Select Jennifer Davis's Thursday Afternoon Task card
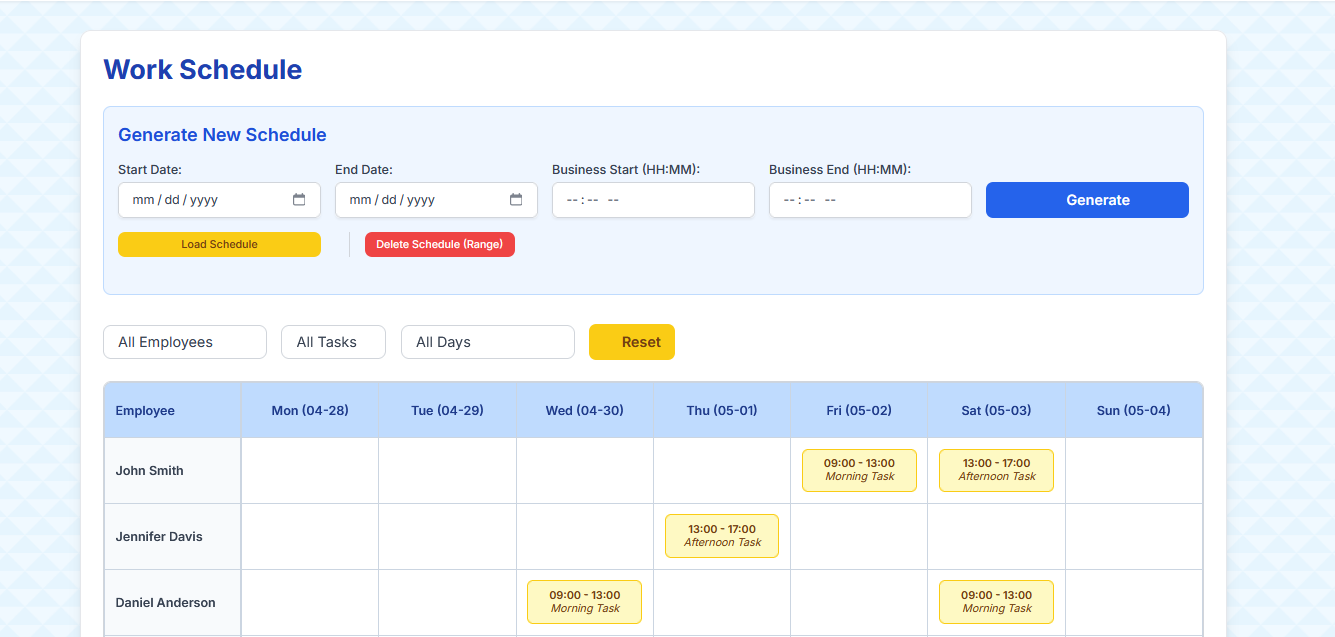This screenshot has height=637, width=1335. [x=722, y=536]
